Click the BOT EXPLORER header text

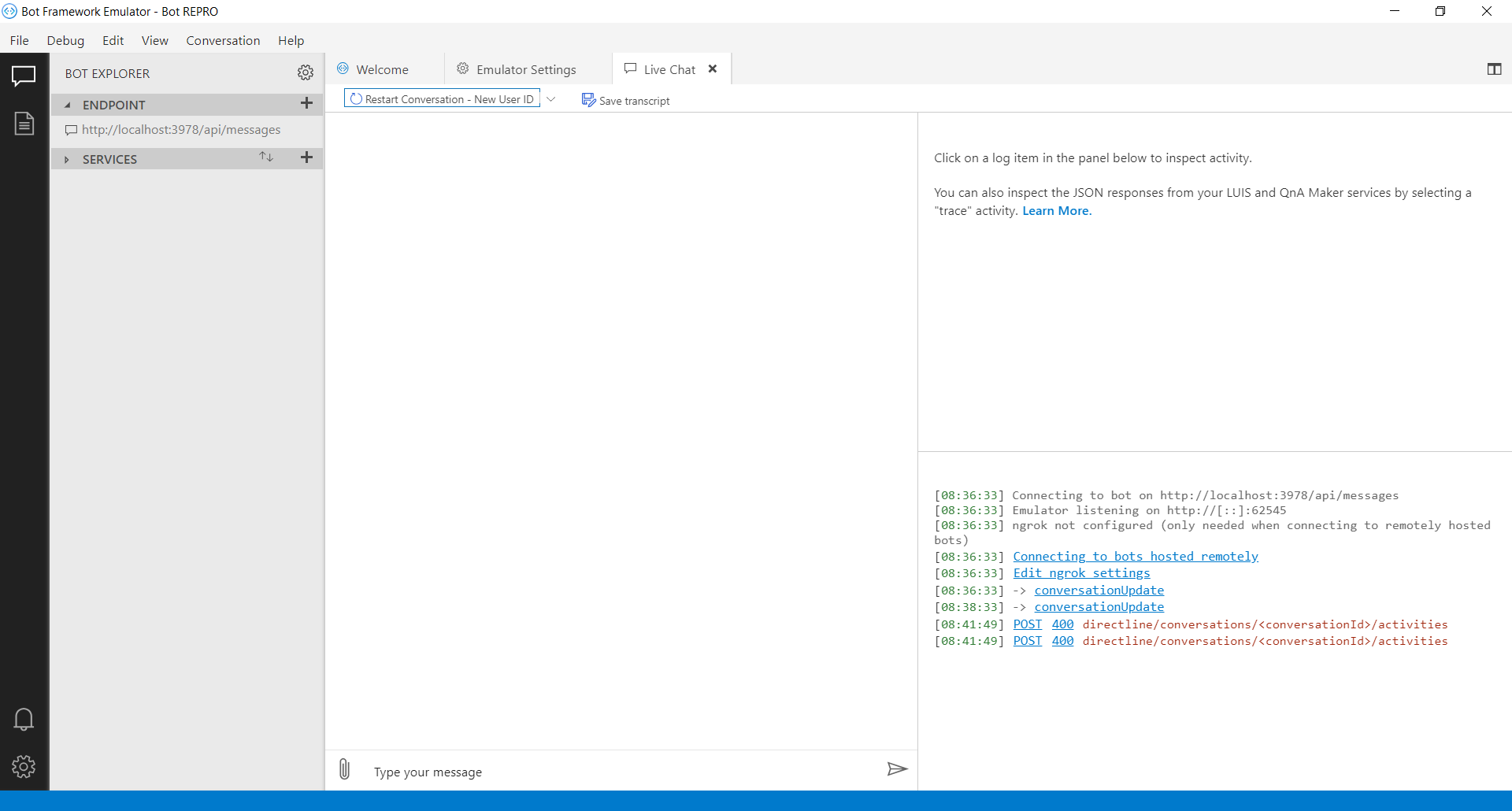click(107, 73)
